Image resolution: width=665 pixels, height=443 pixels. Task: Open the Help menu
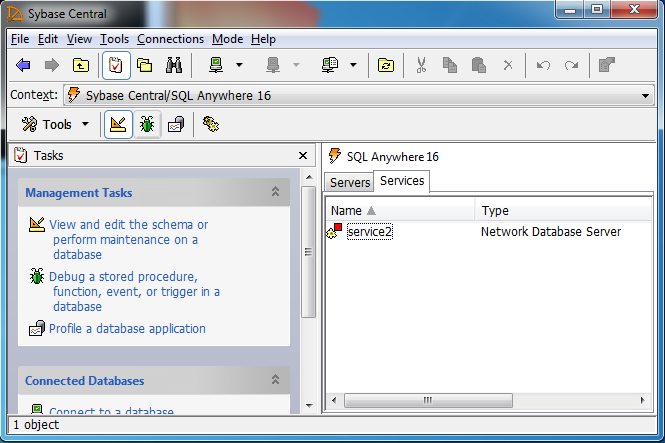(263, 39)
